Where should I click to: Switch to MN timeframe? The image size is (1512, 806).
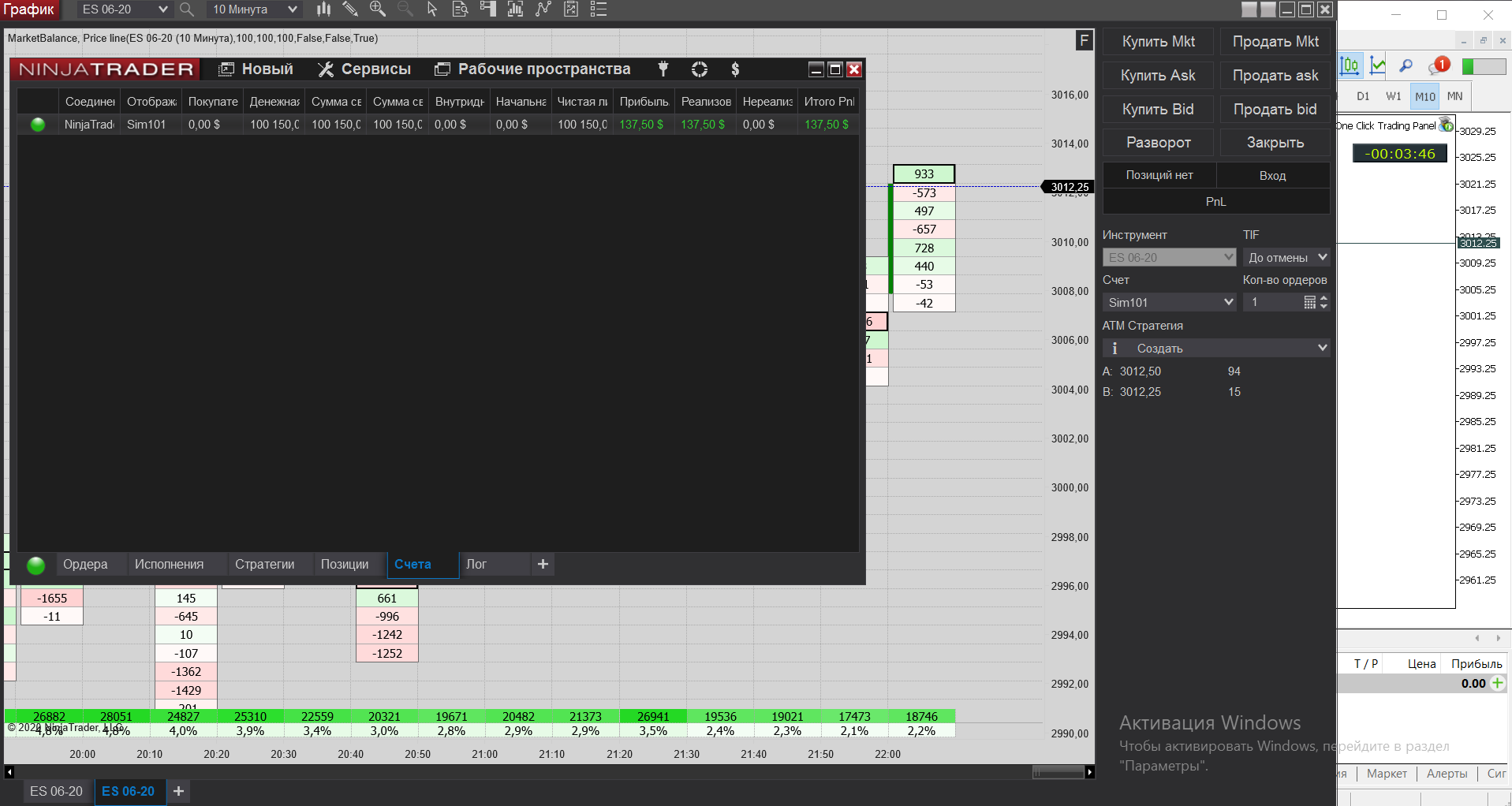pos(1455,96)
